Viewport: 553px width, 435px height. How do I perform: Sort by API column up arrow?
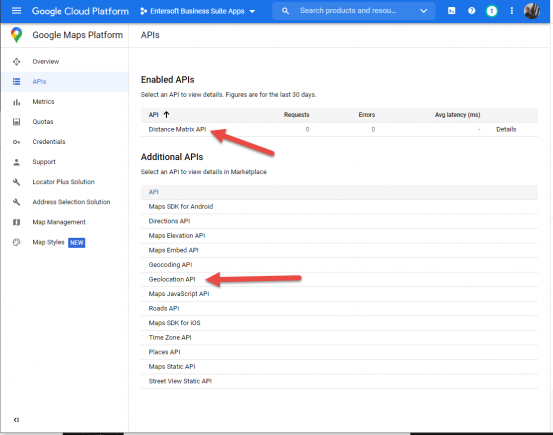(166, 115)
